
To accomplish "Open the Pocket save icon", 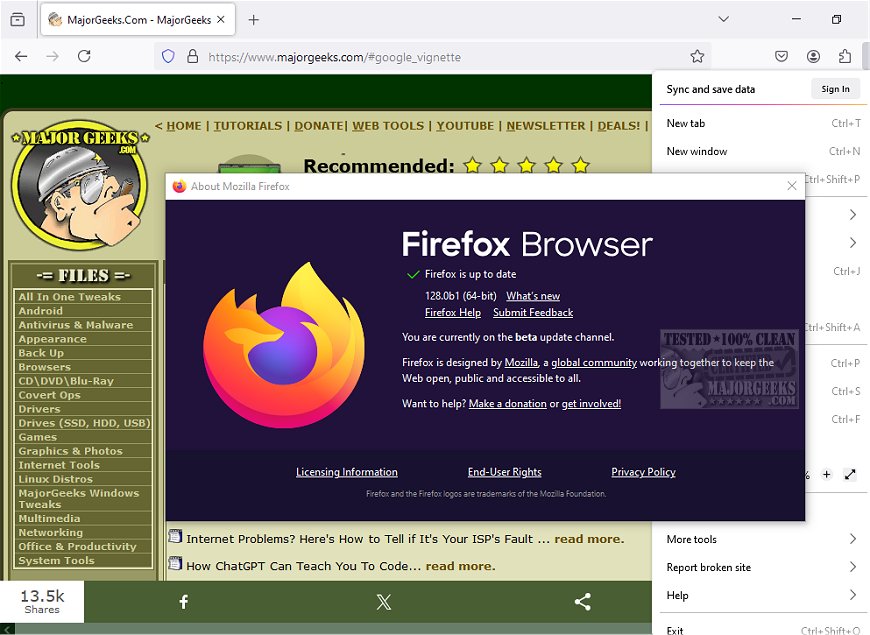I will tap(781, 56).
